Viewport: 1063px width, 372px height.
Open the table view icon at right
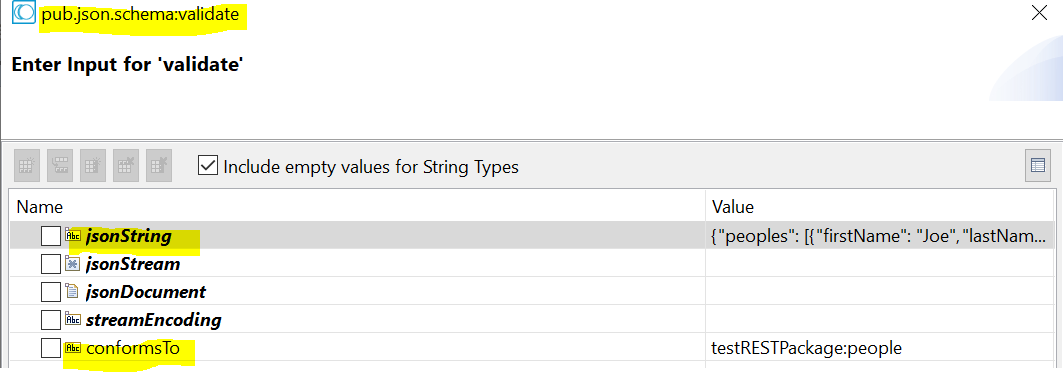coord(1037,166)
